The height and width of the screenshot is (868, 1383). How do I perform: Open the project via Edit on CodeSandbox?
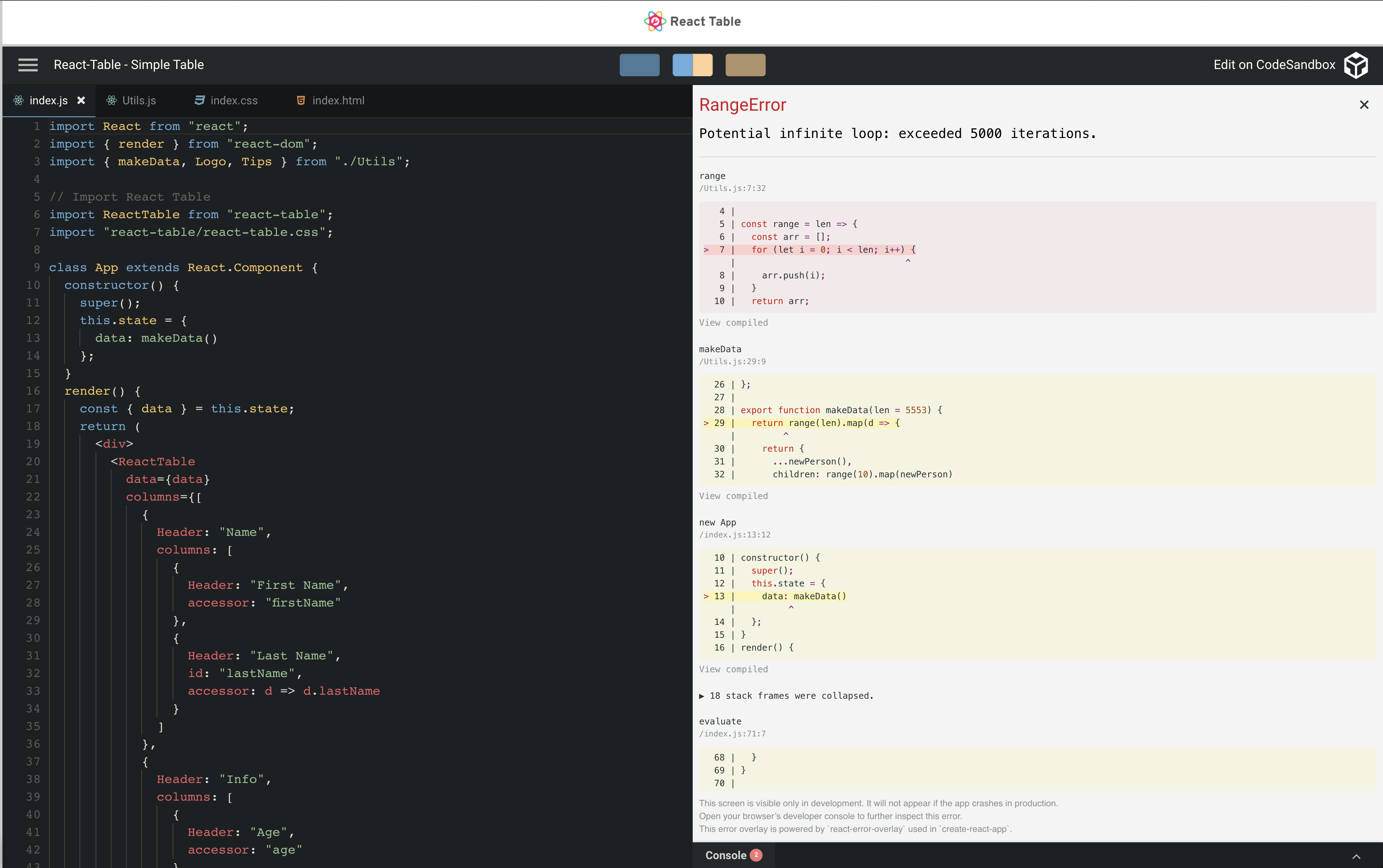(1275, 65)
